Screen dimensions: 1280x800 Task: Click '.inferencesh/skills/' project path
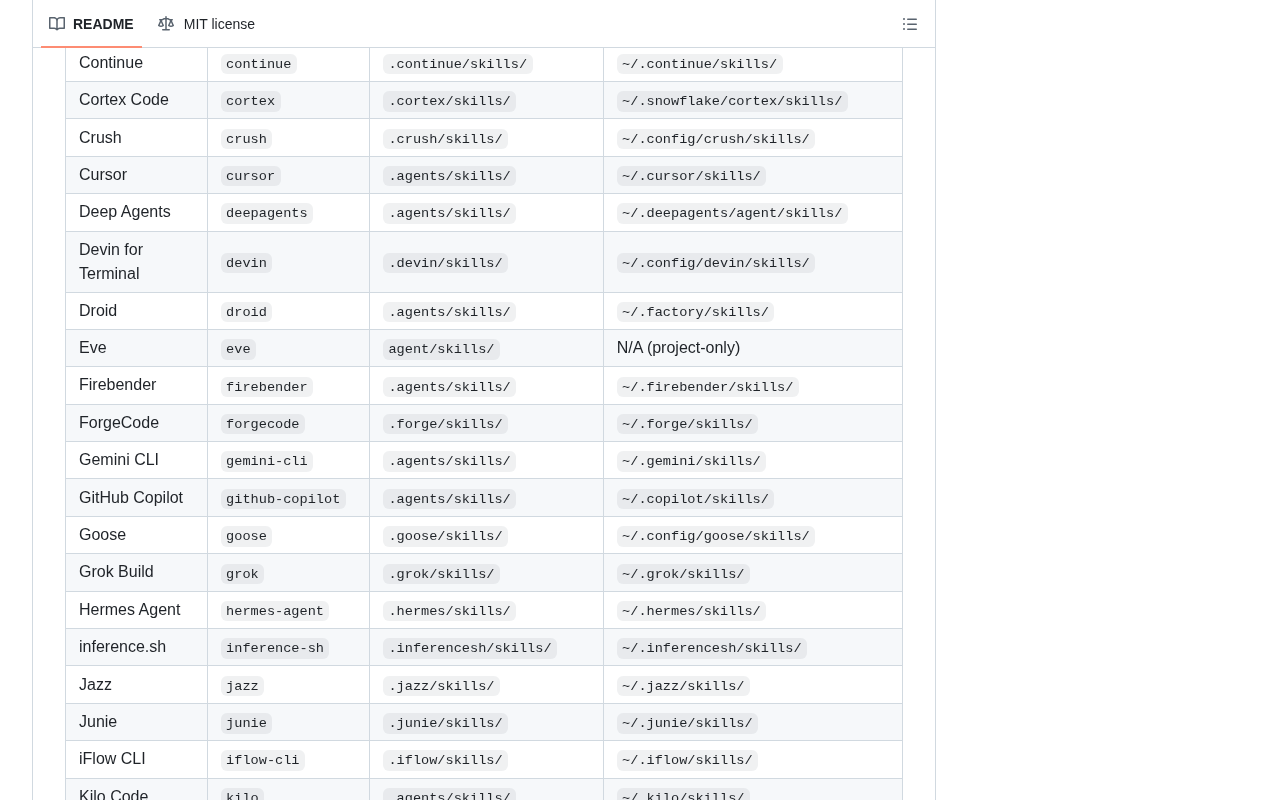coord(470,648)
